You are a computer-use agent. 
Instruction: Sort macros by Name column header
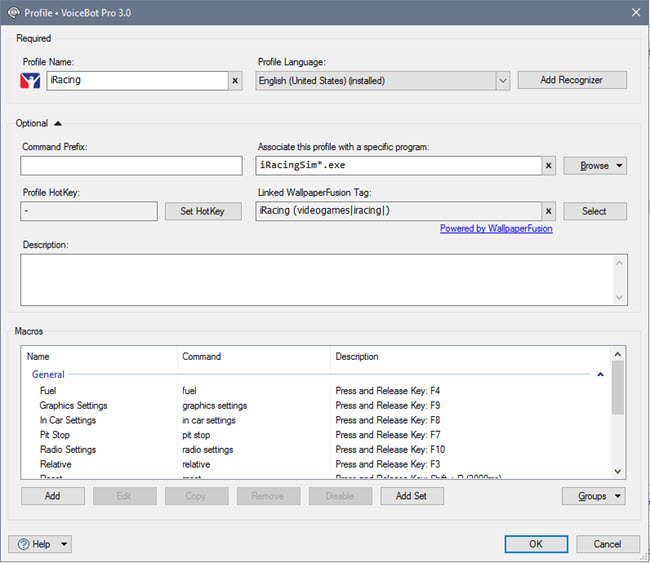pyautogui.click(x=99, y=357)
